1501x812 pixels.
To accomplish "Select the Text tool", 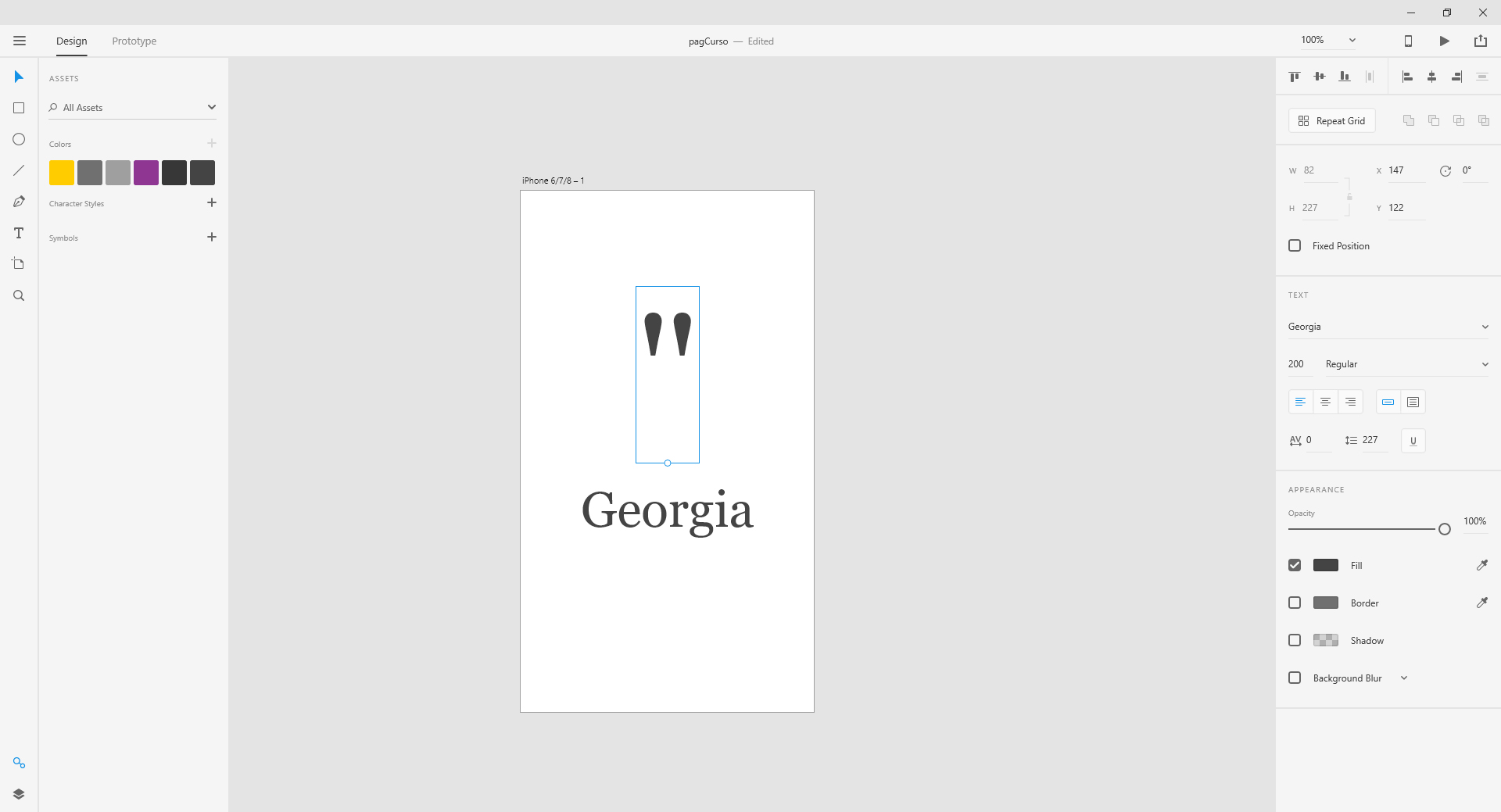I will pyautogui.click(x=19, y=233).
